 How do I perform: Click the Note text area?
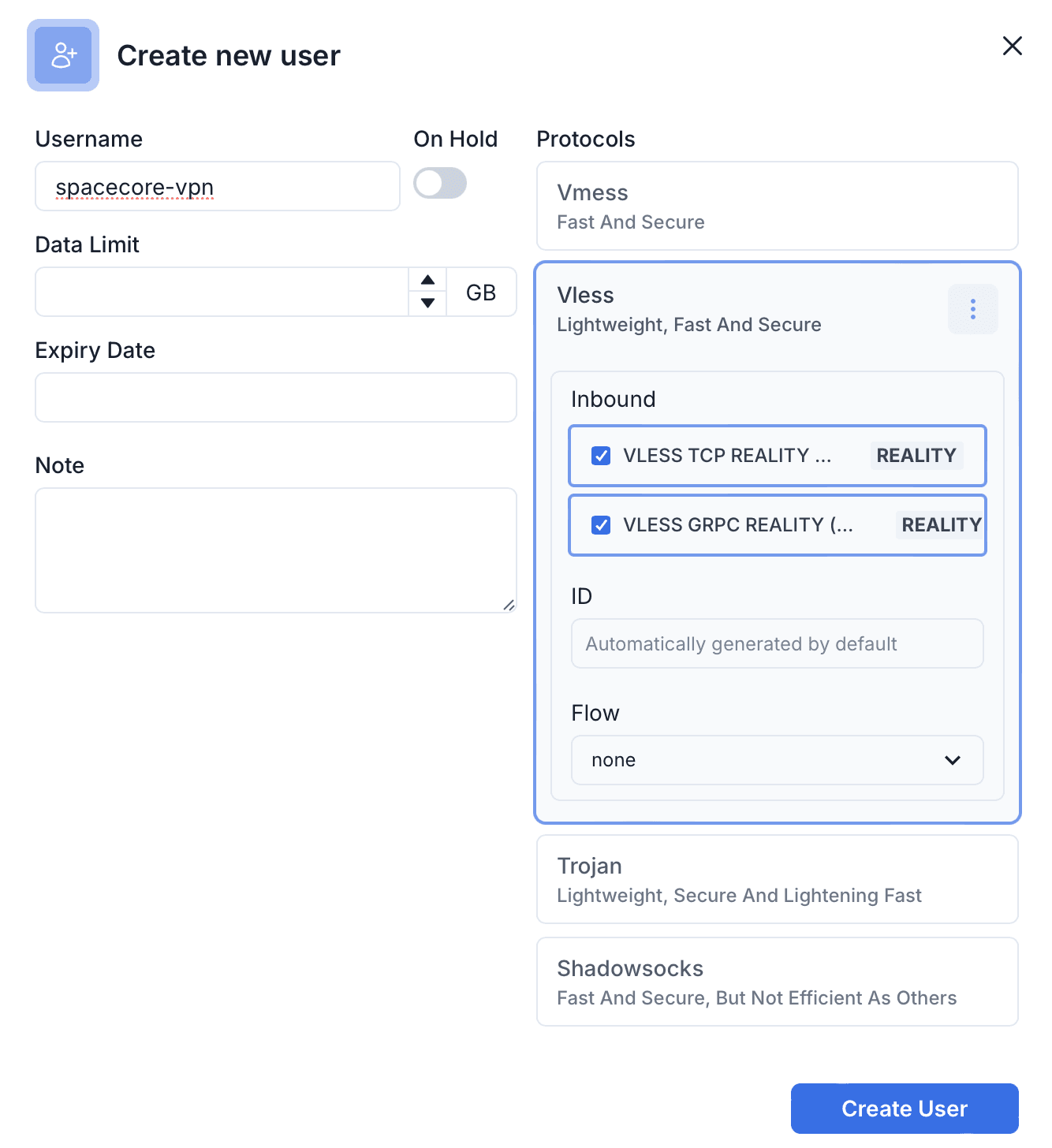pyautogui.click(x=276, y=550)
